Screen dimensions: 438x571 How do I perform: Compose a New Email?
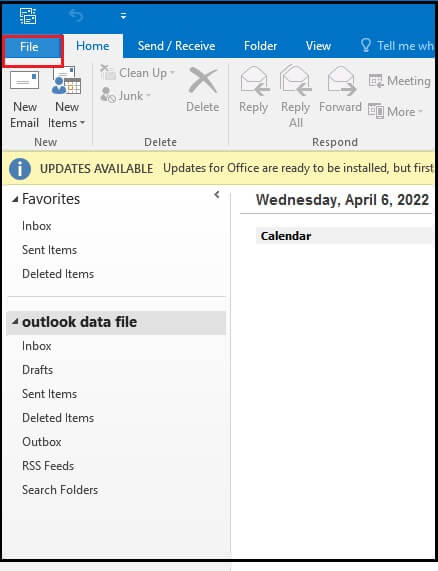coord(24,99)
